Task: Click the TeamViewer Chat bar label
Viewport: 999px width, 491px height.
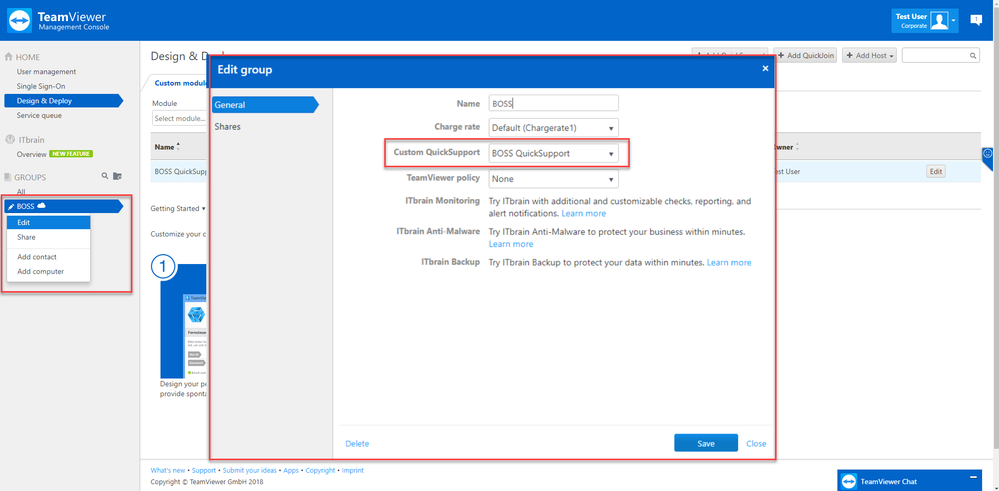Action: point(889,481)
